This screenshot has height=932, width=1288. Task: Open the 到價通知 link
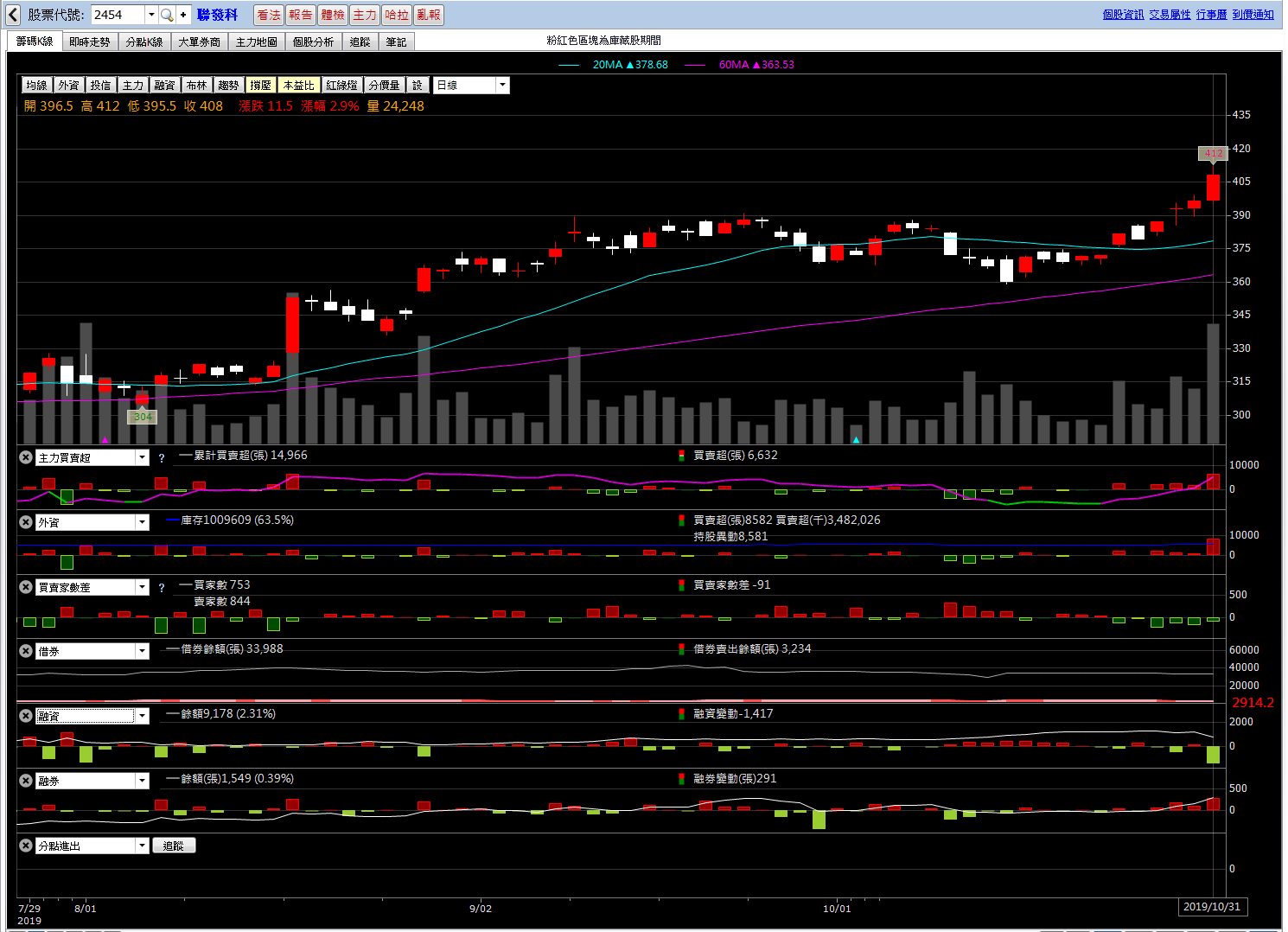(1253, 15)
